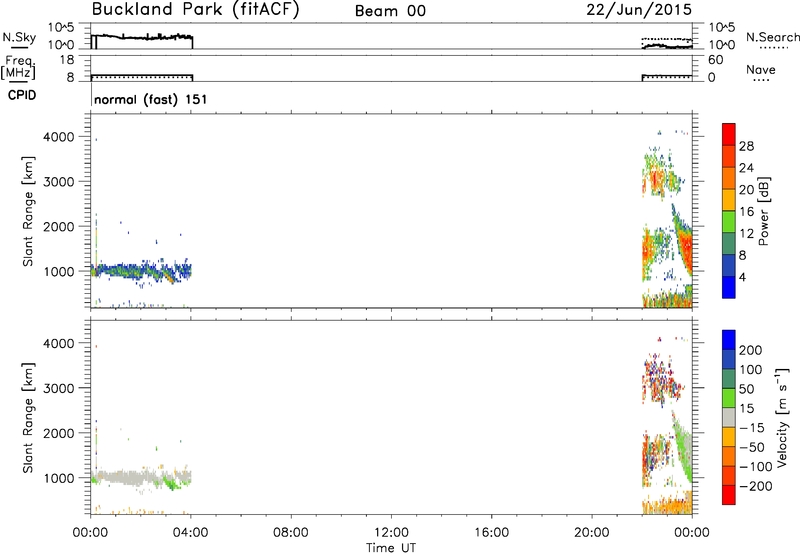Select the Beam 00 label
The image size is (800, 554).
coord(390,11)
